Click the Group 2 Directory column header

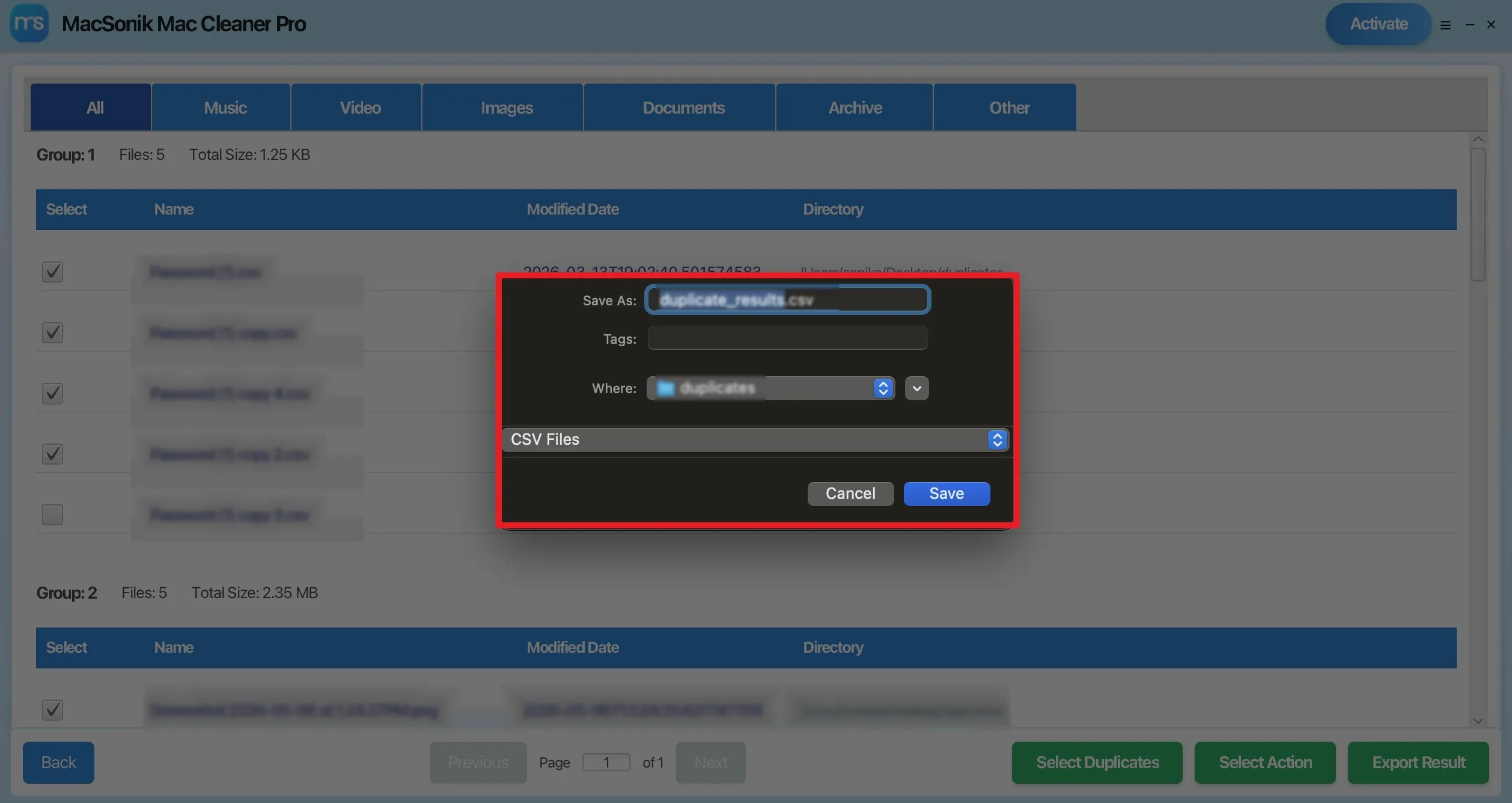833,647
